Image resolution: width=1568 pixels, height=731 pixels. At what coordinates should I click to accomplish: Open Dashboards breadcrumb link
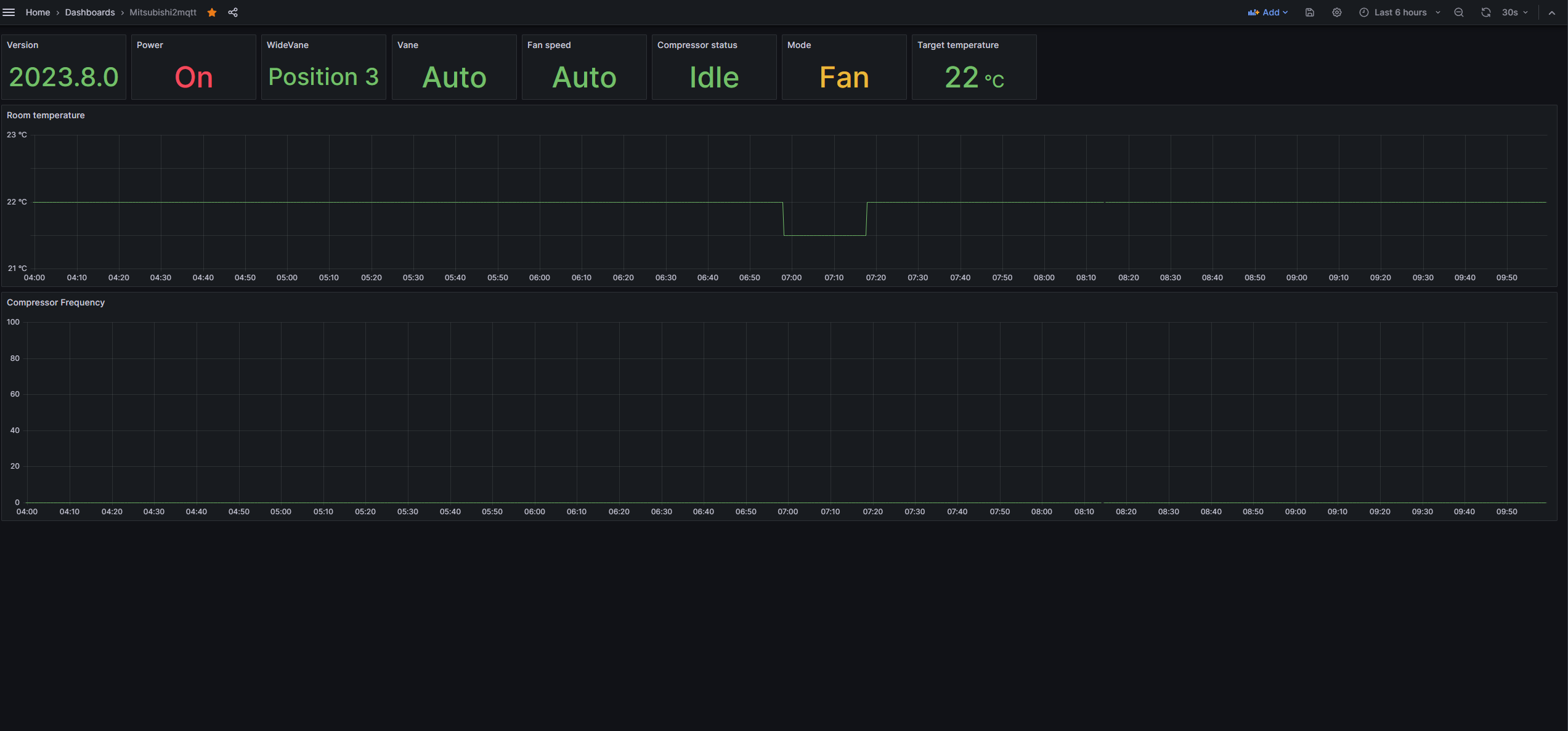point(90,12)
